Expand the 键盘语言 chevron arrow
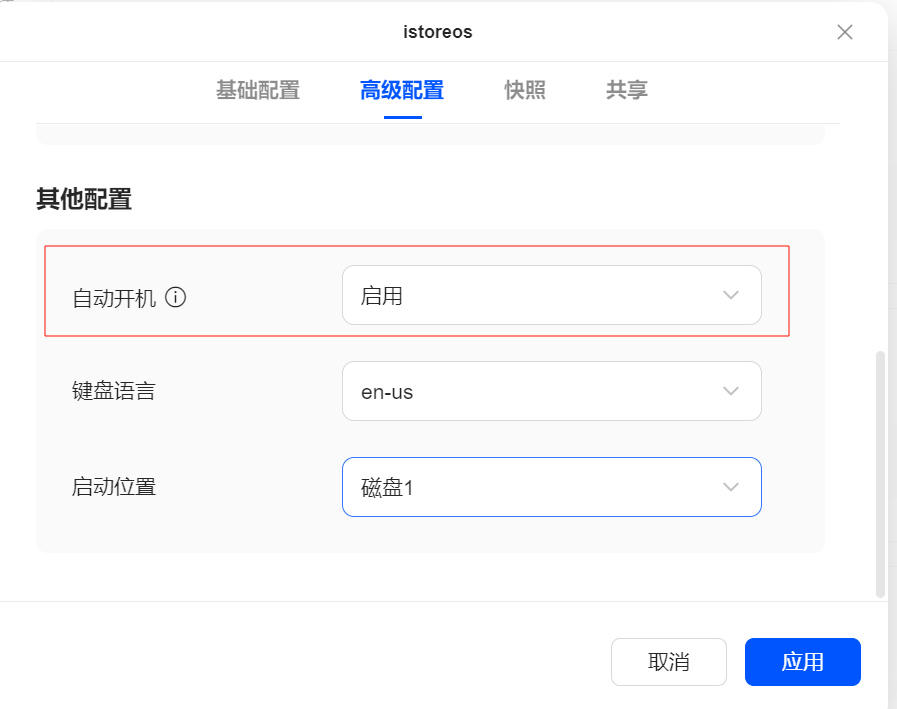The height and width of the screenshot is (709, 897). (731, 391)
